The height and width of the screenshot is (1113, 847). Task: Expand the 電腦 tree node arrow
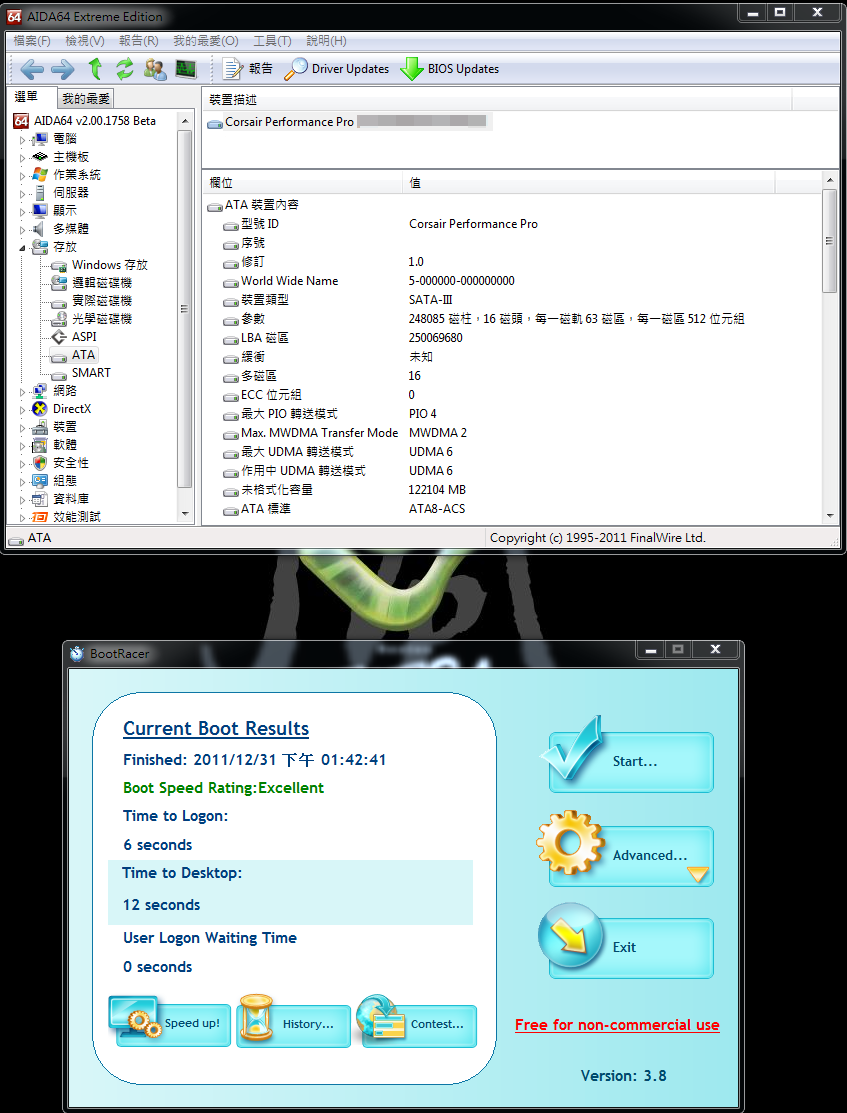tap(23, 140)
